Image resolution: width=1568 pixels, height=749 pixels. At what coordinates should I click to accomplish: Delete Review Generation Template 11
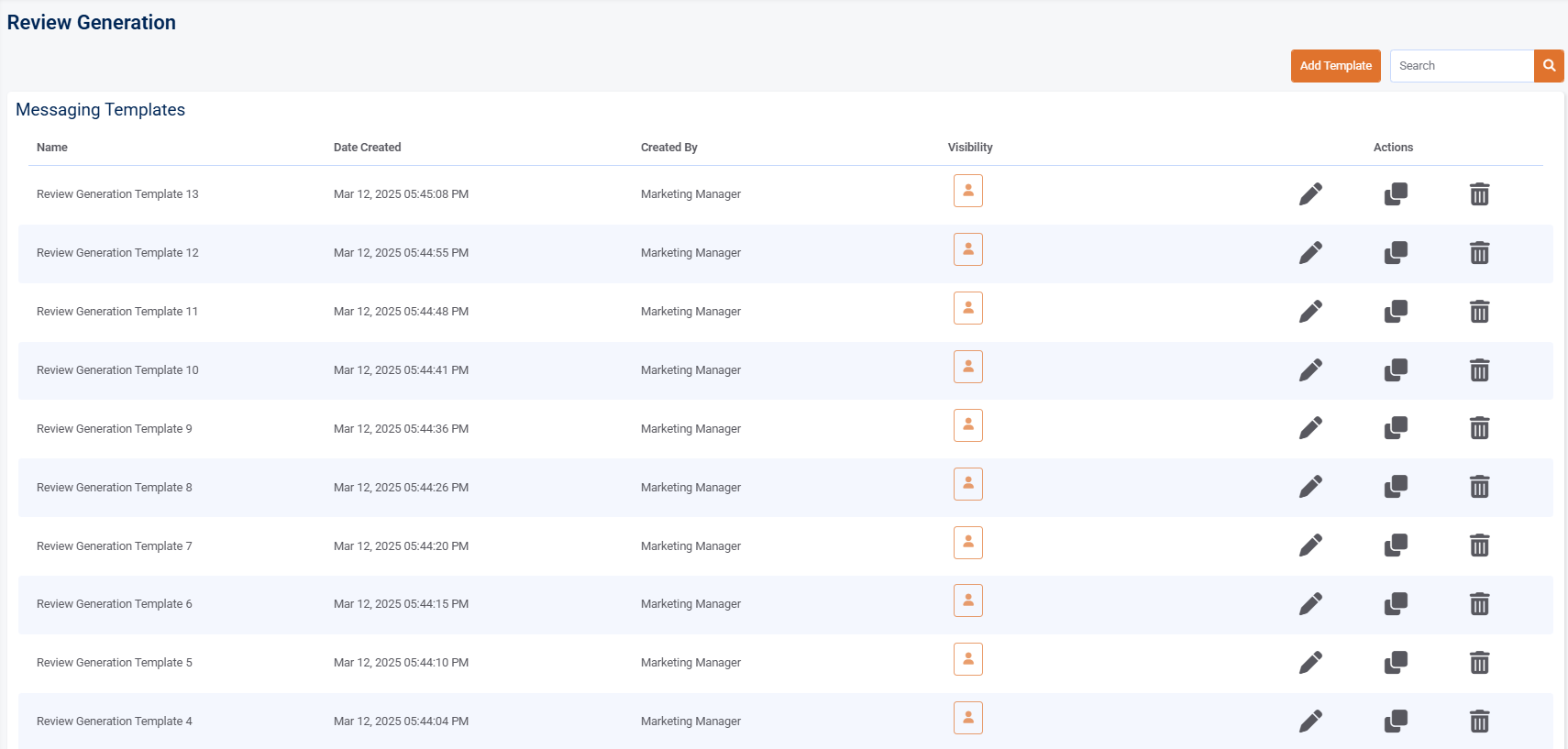click(x=1479, y=312)
